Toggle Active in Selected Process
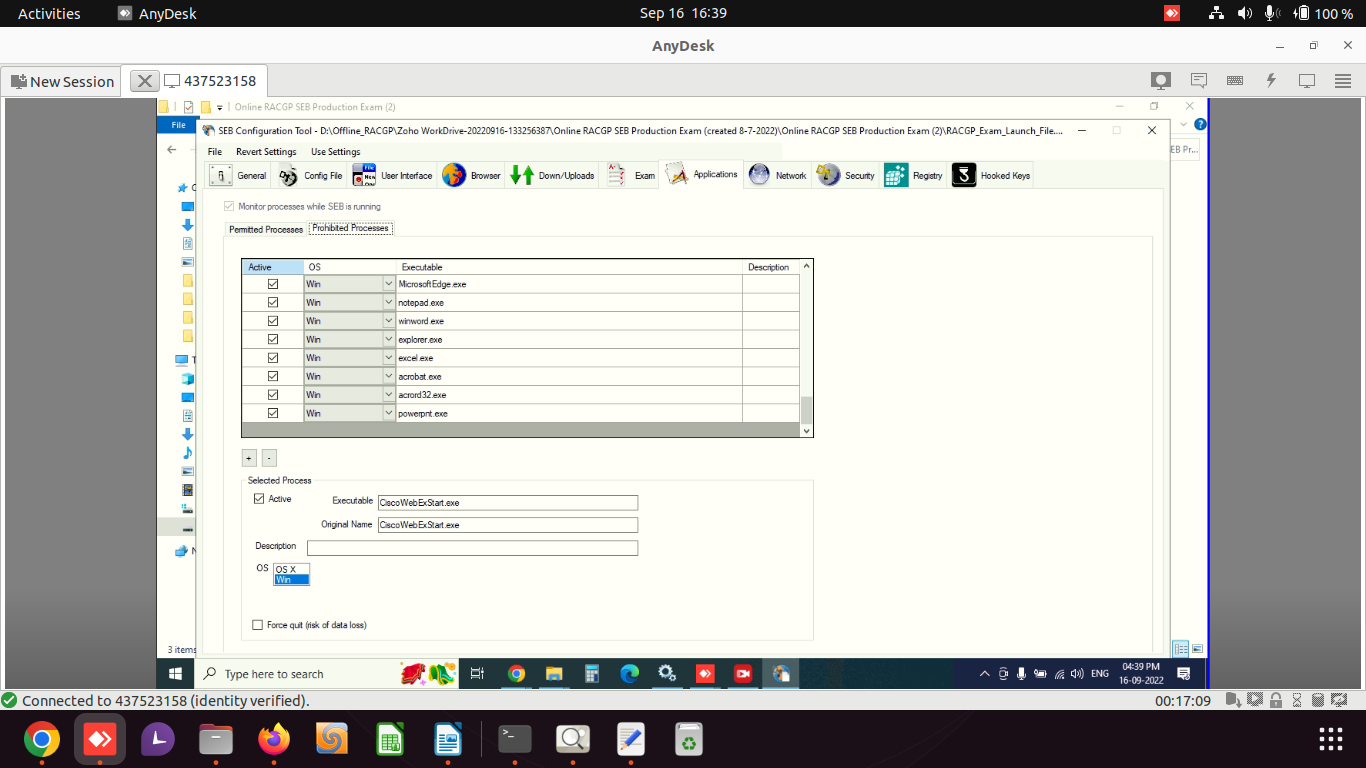This screenshot has width=1366, height=768. point(259,499)
